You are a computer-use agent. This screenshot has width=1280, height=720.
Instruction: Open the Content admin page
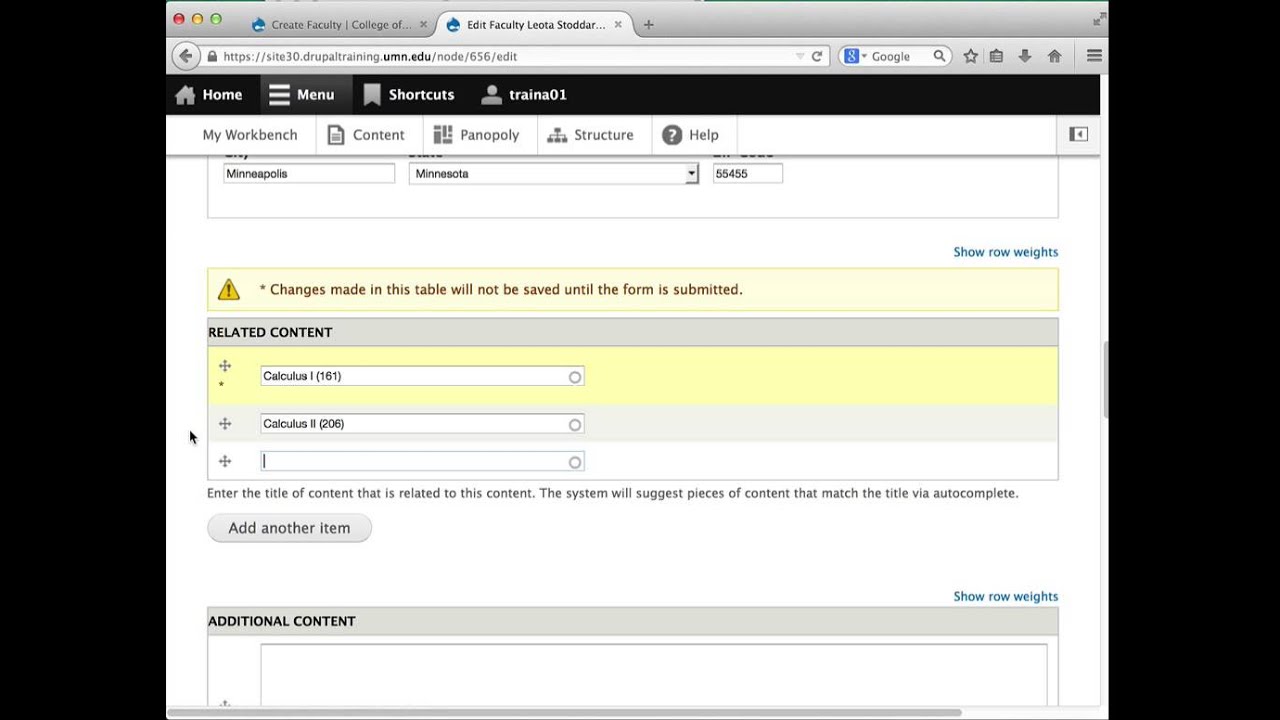click(x=365, y=135)
